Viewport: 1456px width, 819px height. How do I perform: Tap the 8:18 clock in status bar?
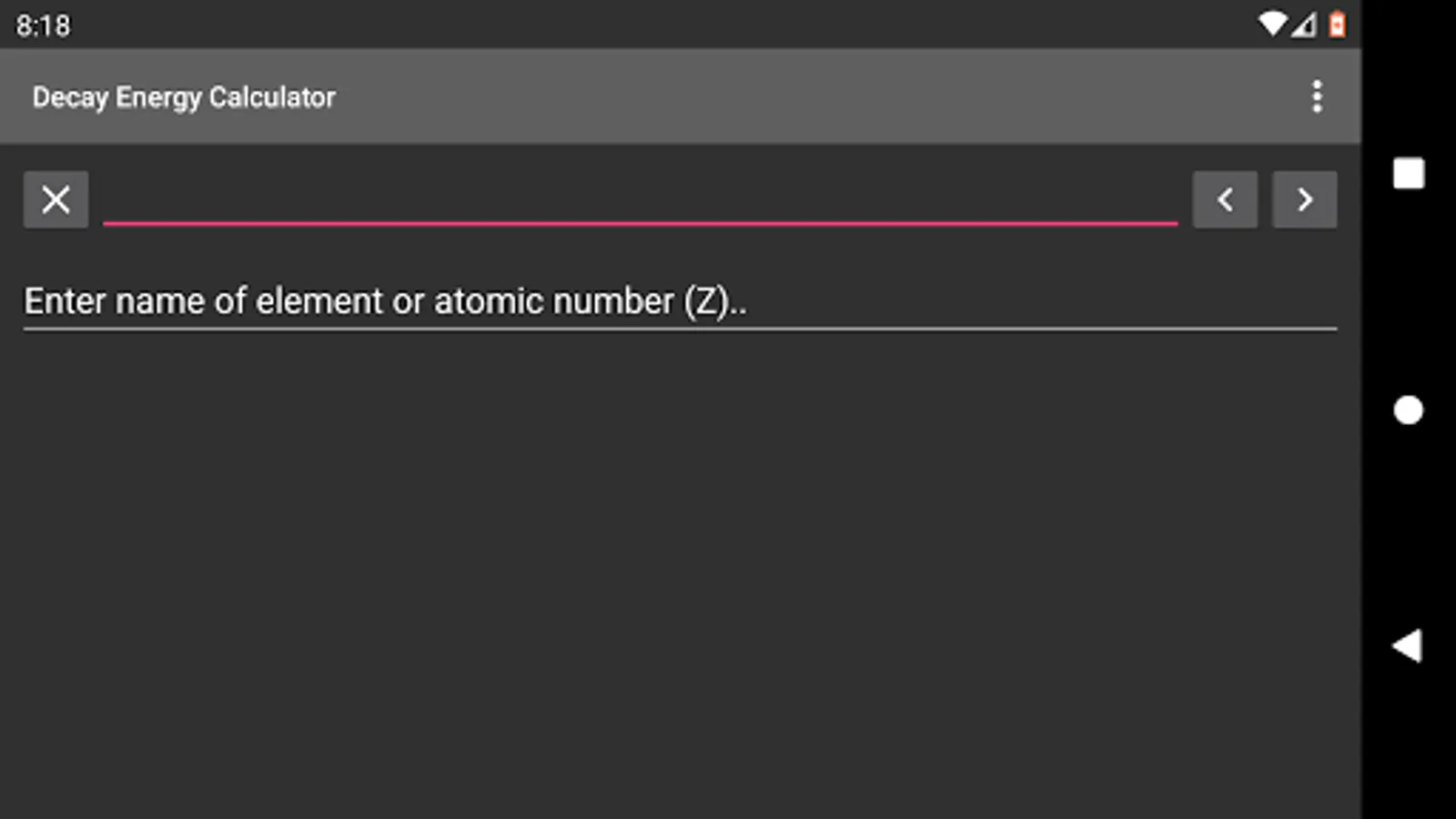[43, 25]
